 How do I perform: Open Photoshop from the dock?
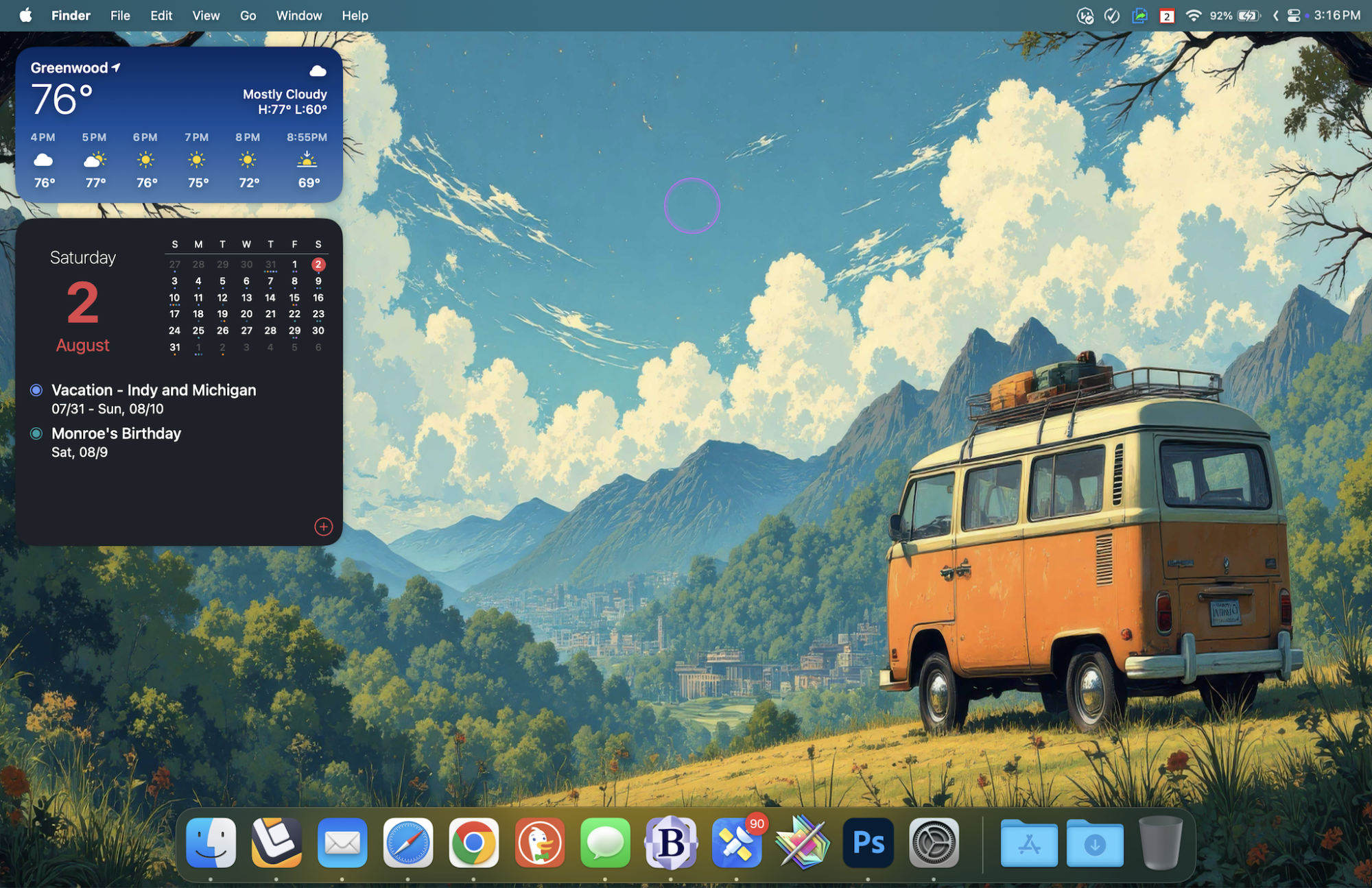868,843
